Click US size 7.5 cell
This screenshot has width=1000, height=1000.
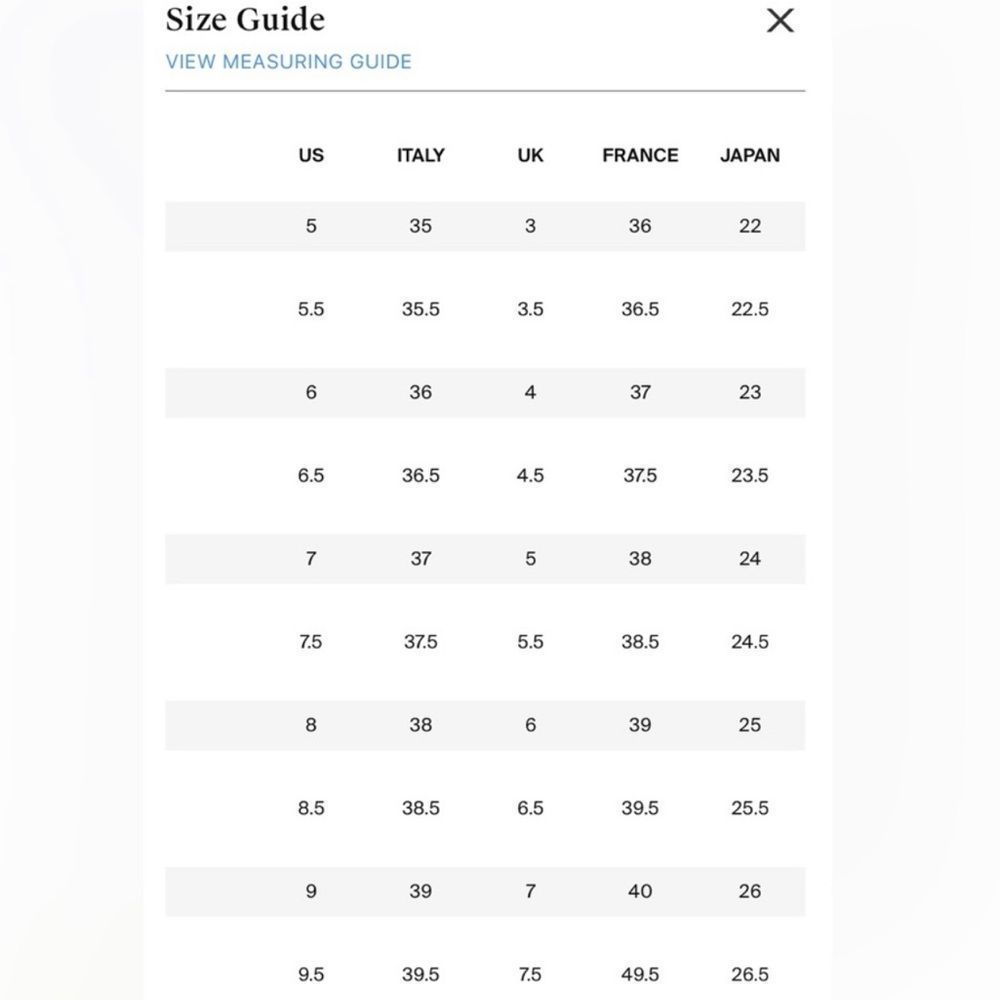(311, 642)
